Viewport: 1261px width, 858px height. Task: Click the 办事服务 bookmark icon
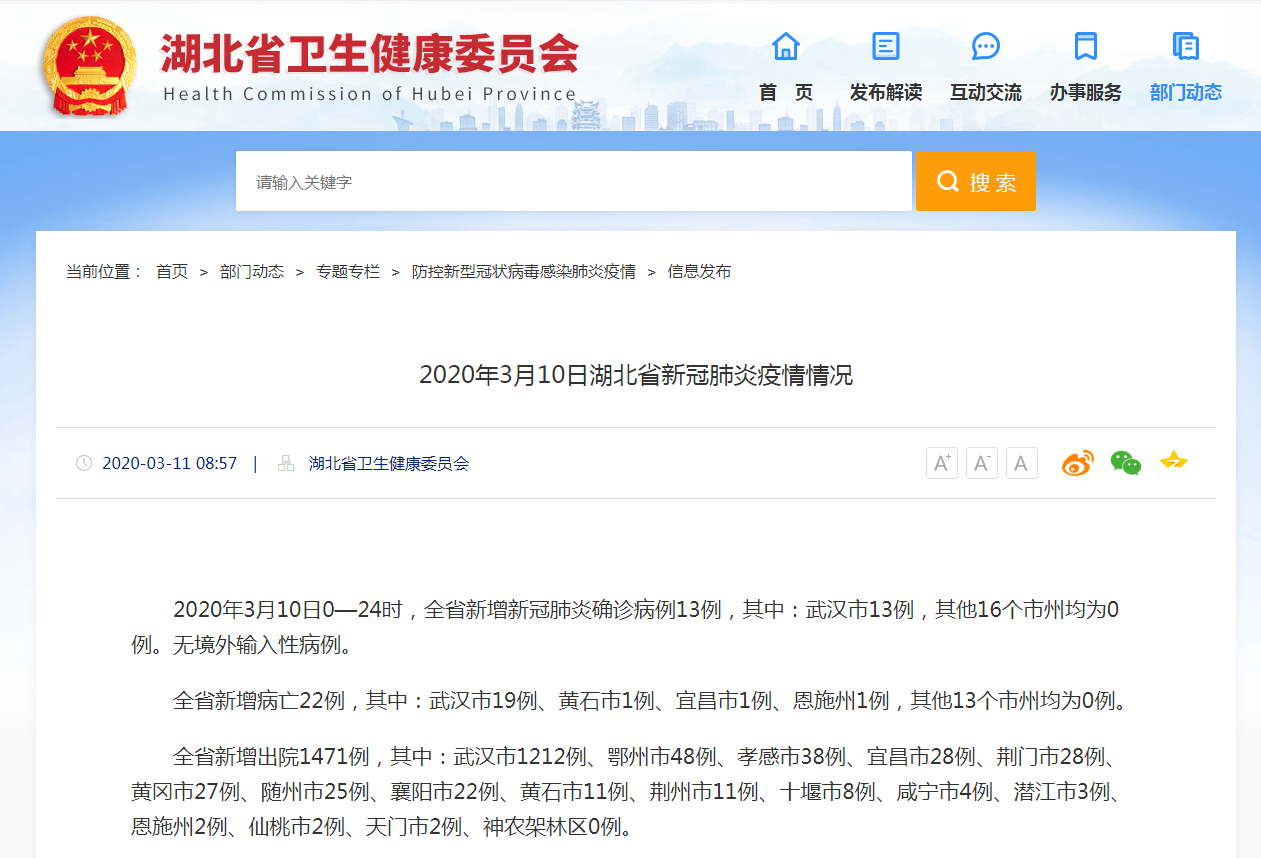point(1085,46)
